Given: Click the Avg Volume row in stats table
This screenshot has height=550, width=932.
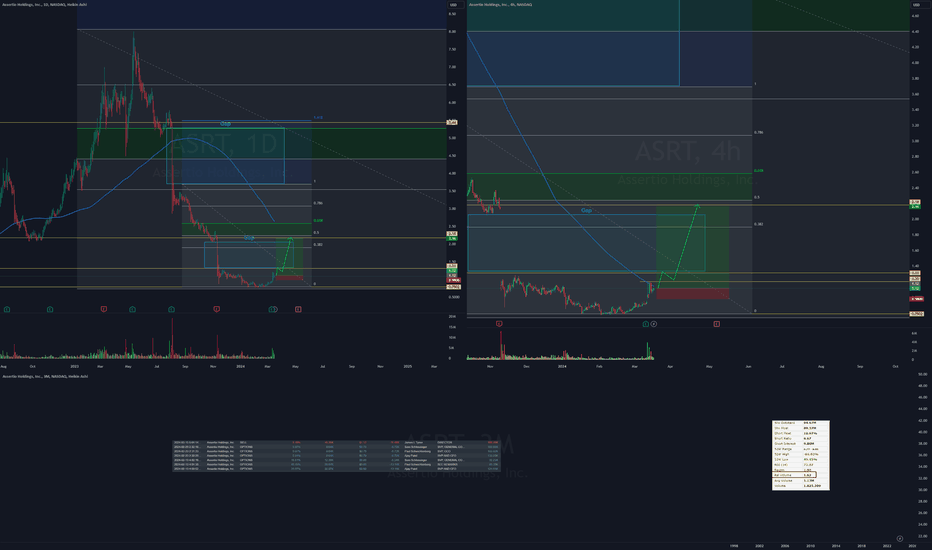Looking at the screenshot, I should [x=801, y=480].
